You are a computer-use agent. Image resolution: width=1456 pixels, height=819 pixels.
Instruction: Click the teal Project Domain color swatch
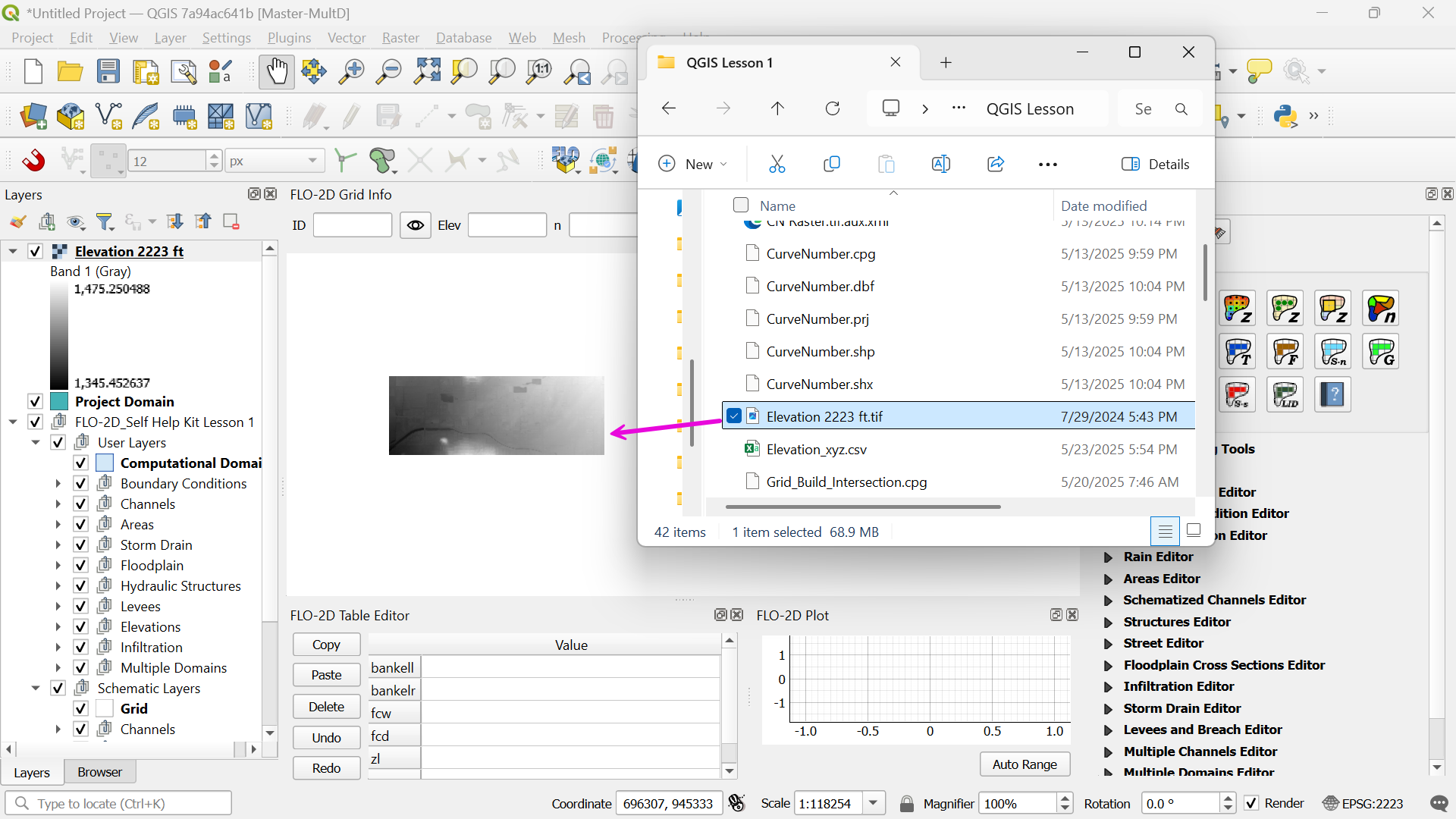coord(59,401)
